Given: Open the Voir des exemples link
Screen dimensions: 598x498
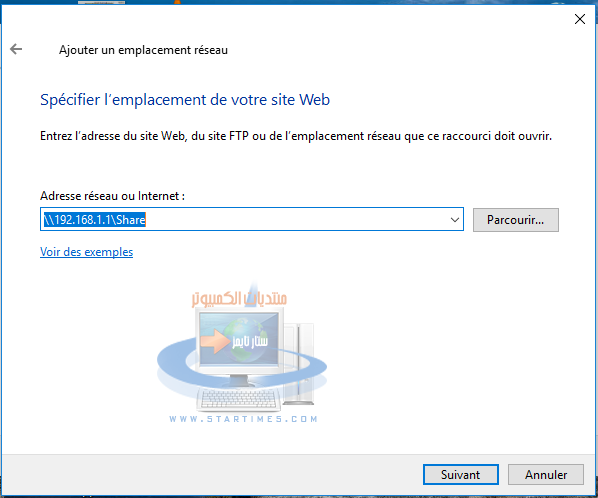Looking at the screenshot, I should click(x=87, y=252).
